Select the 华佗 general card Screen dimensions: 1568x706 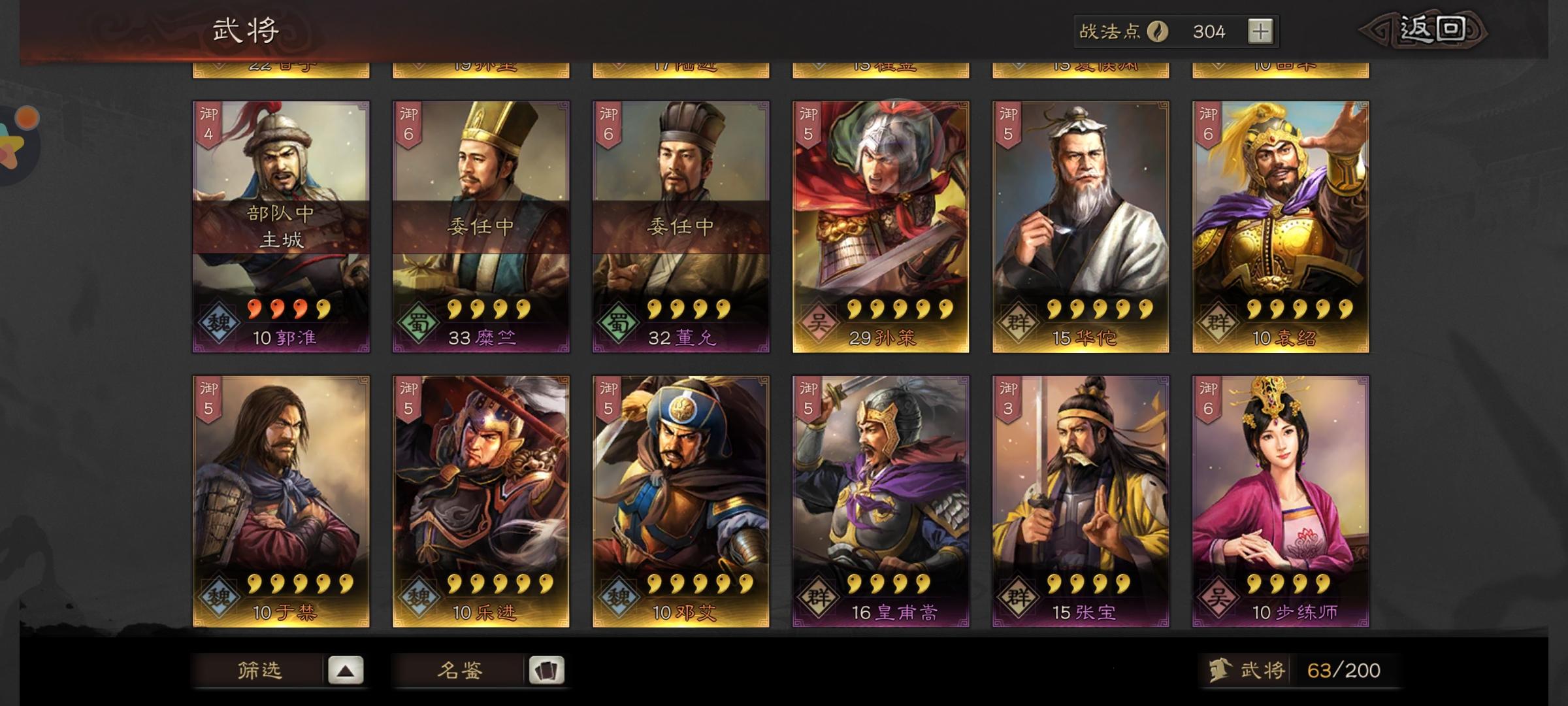(1081, 227)
